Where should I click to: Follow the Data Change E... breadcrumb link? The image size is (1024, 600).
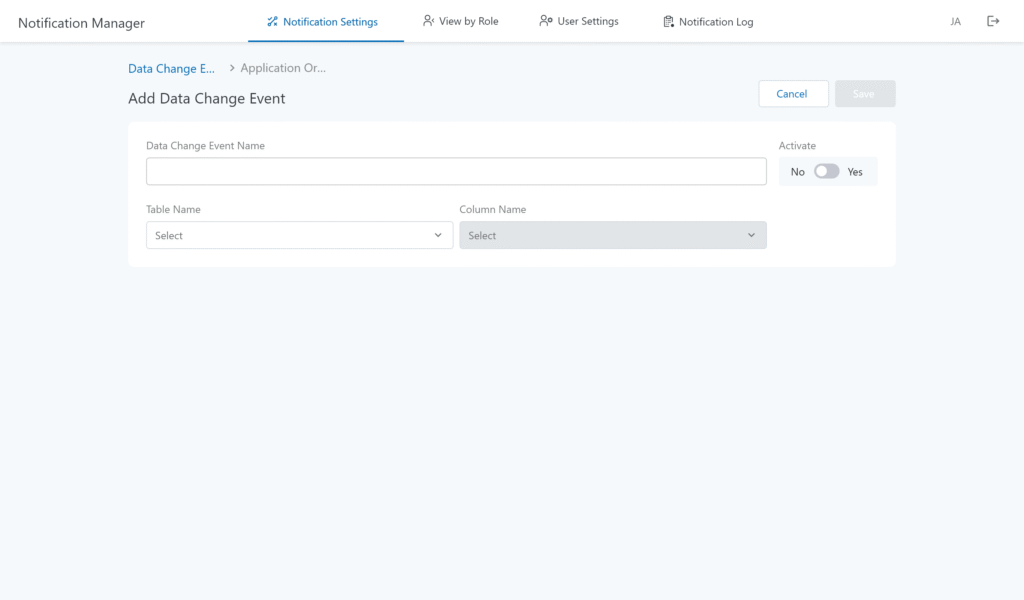point(172,69)
